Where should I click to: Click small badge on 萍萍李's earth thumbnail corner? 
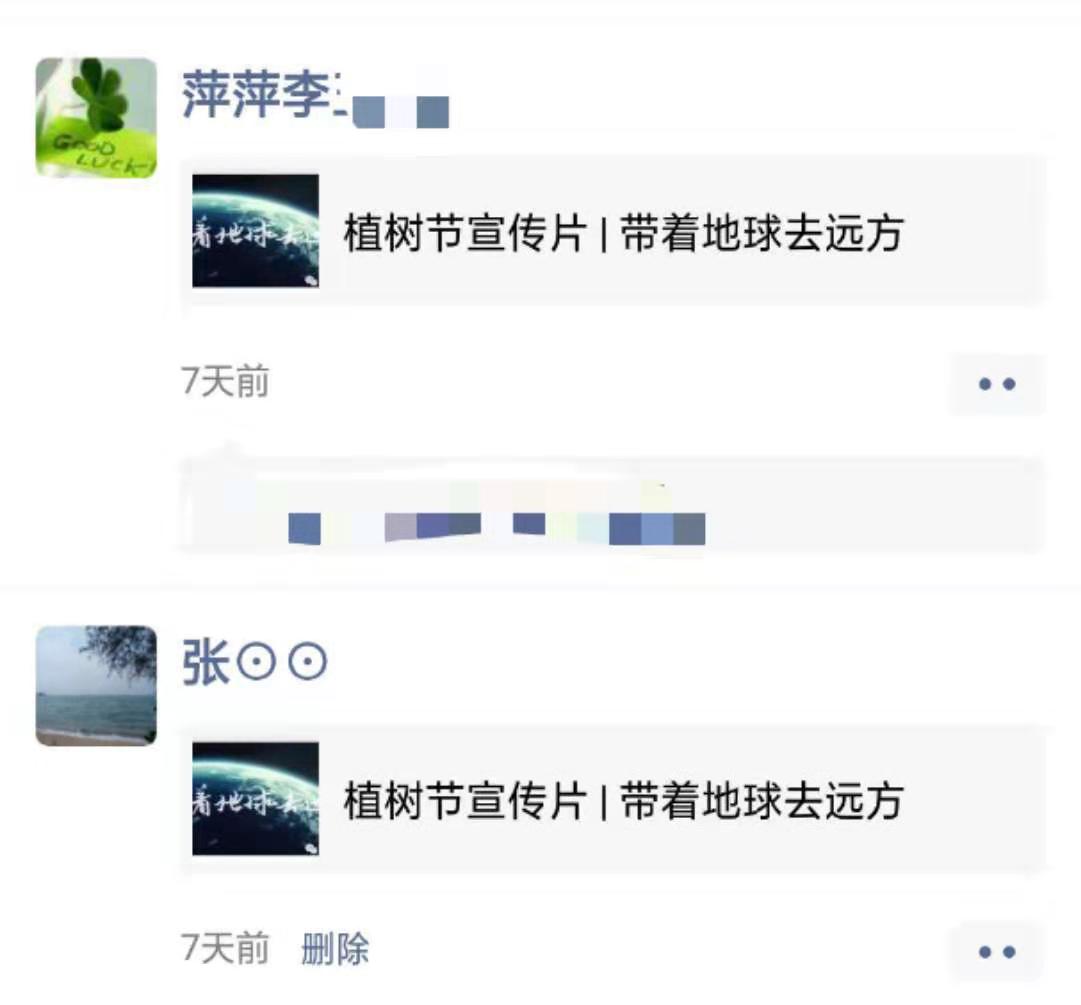point(312,280)
